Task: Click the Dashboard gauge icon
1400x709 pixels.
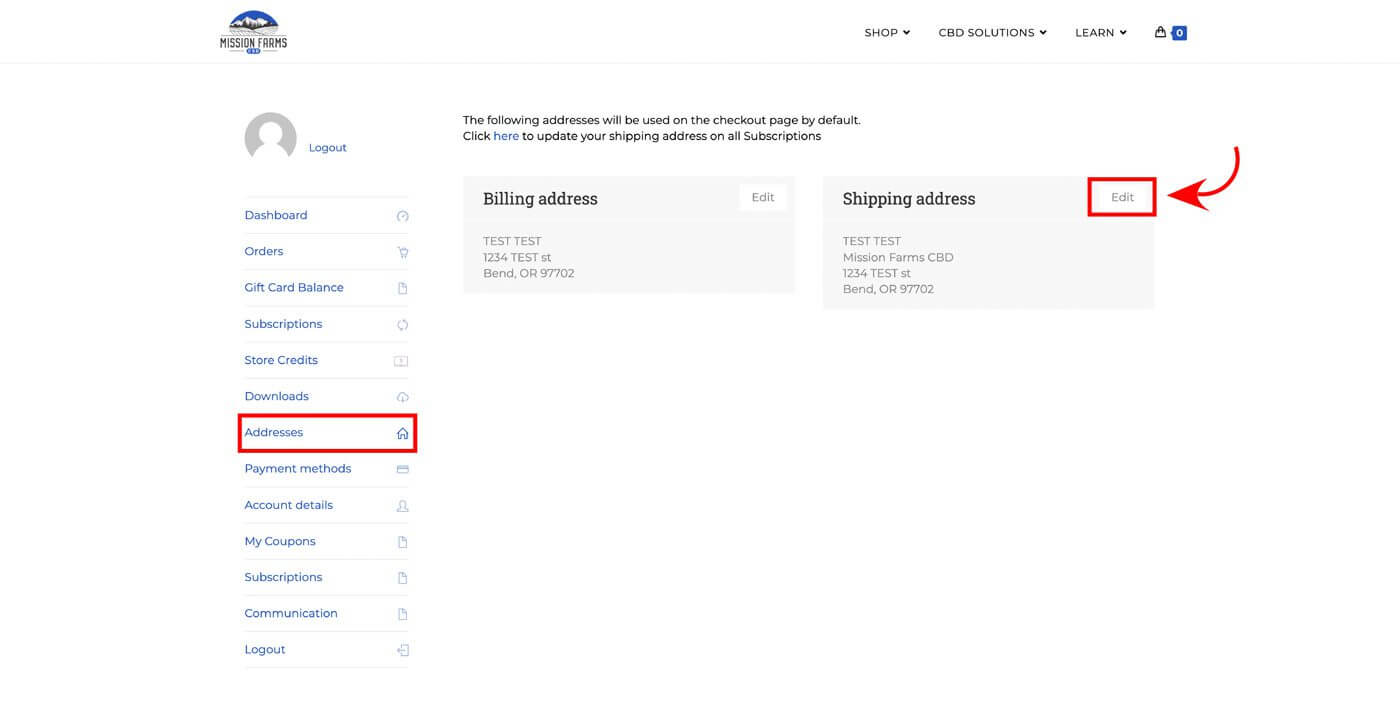Action: (x=402, y=216)
